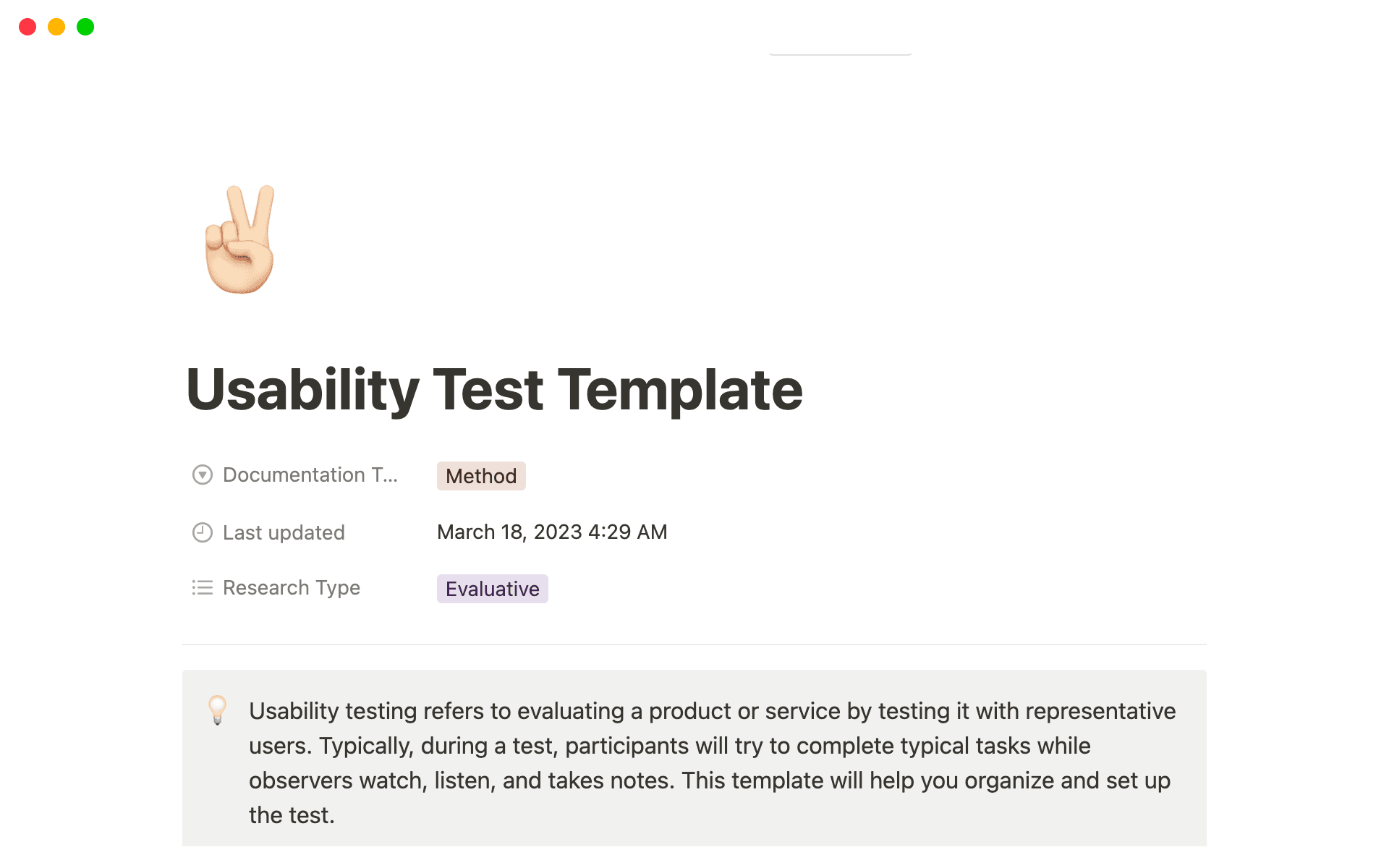Select the Evaluative tag

tap(492, 588)
